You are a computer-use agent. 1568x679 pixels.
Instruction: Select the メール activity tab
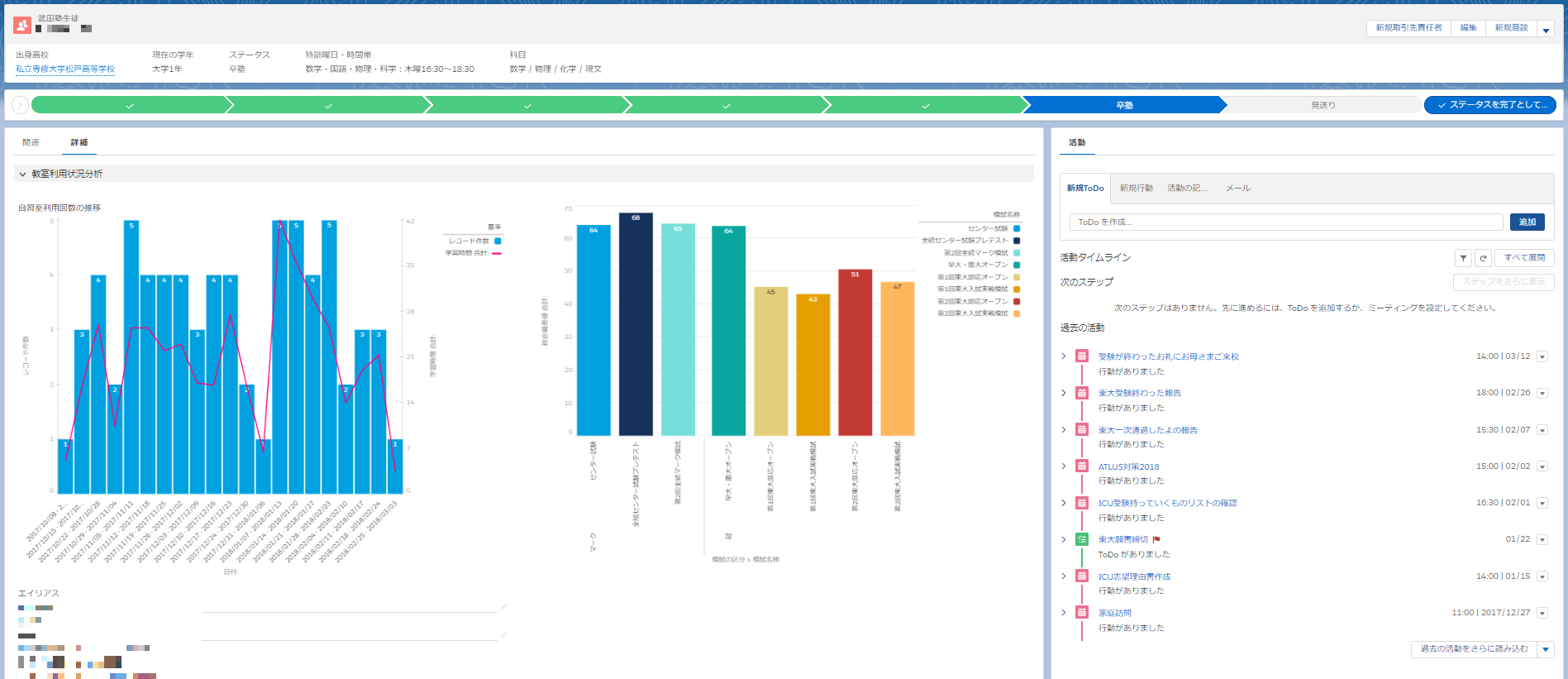[x=1237, y=189]
